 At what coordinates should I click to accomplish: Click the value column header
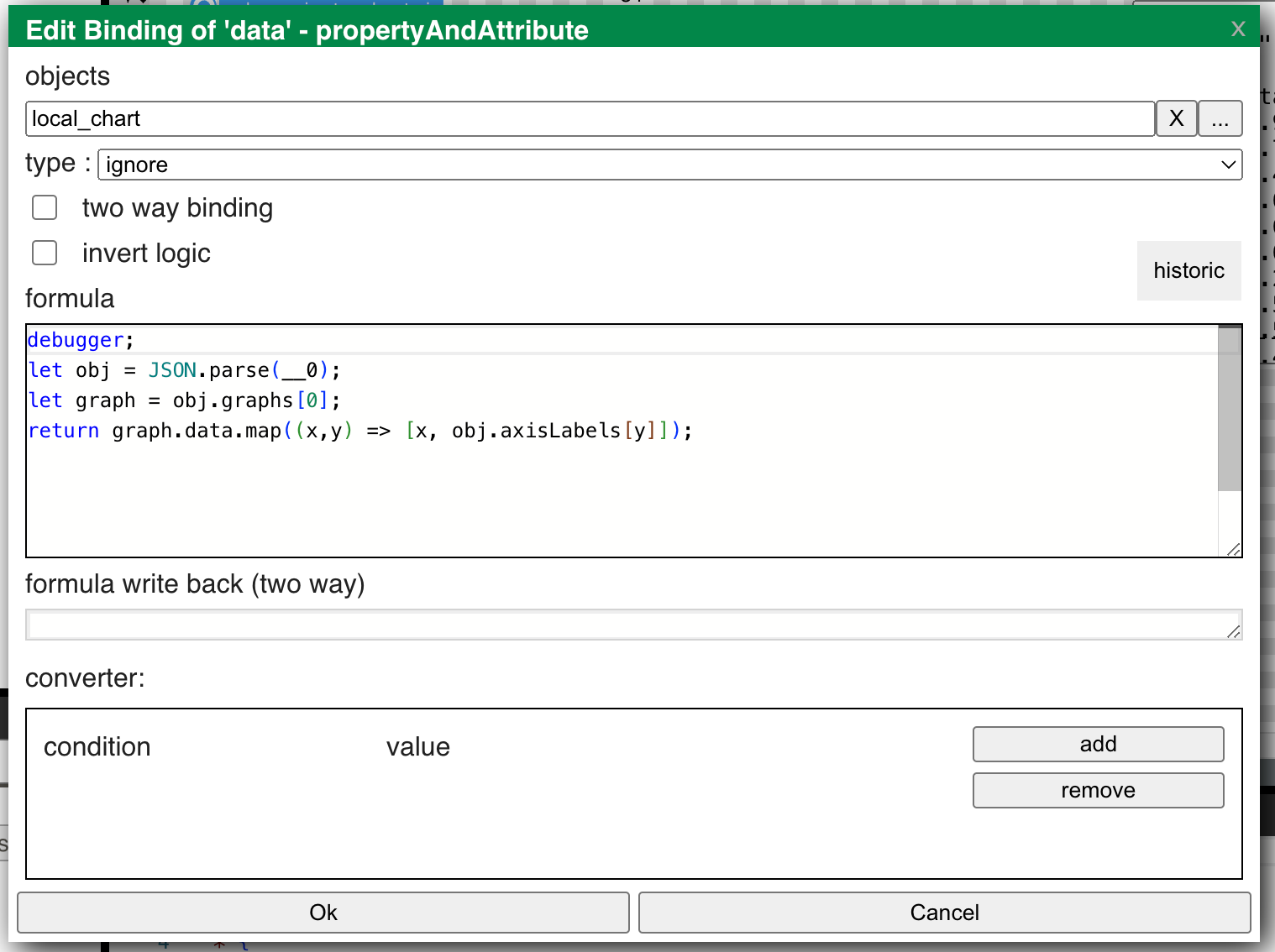418,746
